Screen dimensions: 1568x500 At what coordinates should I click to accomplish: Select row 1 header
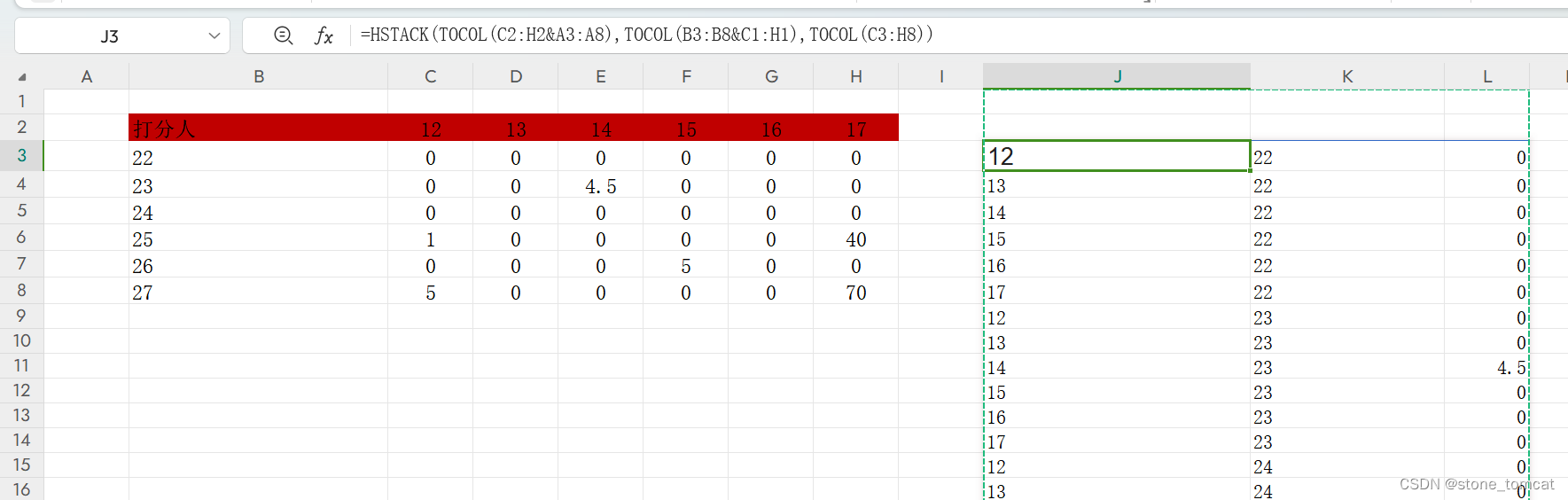(22, 101)
